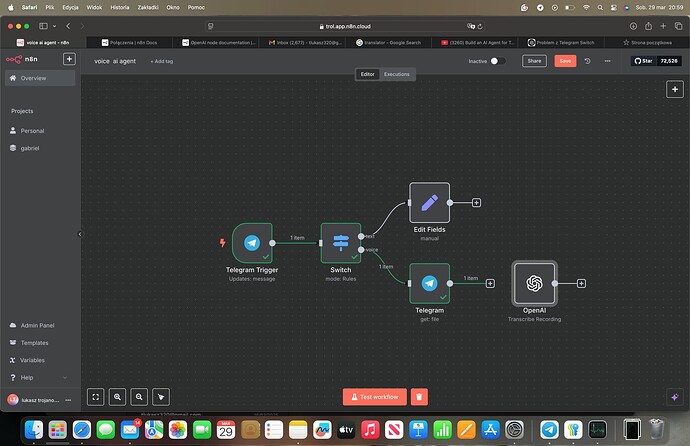
Task: Add node after OpenAI output
Action: coord(581,284)
